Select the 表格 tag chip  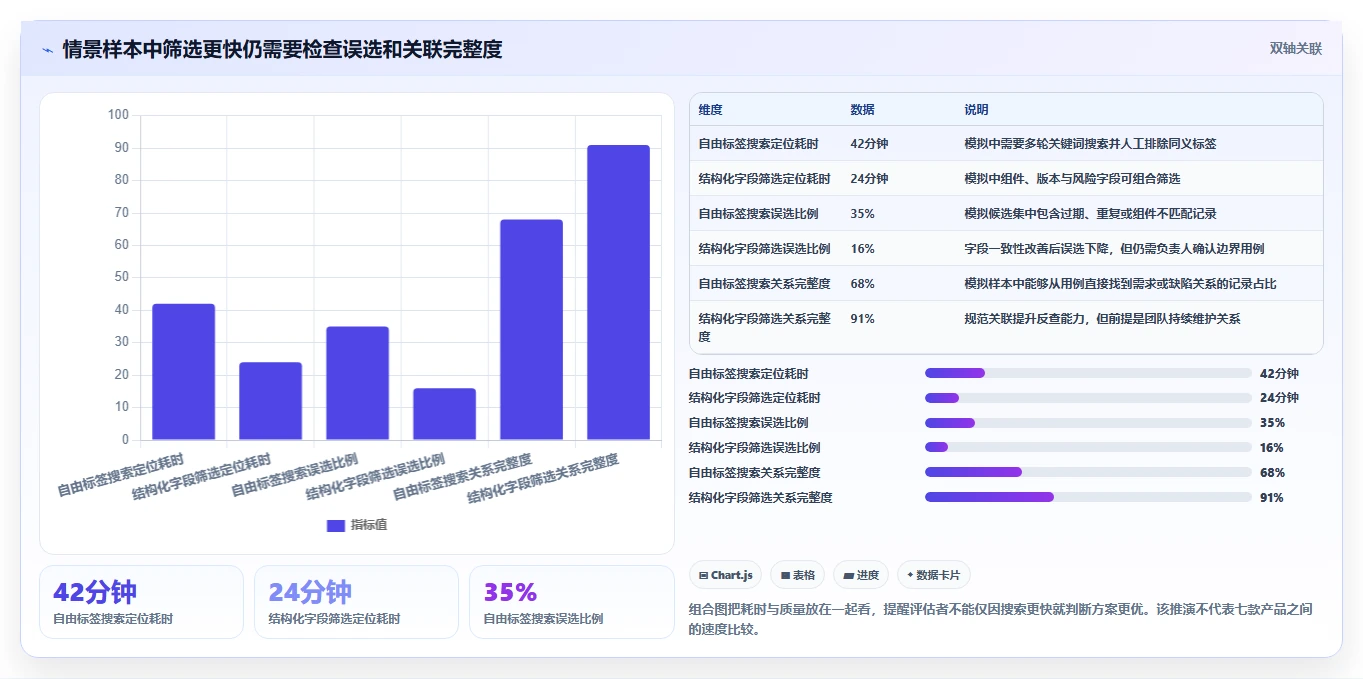pos(798,575)
